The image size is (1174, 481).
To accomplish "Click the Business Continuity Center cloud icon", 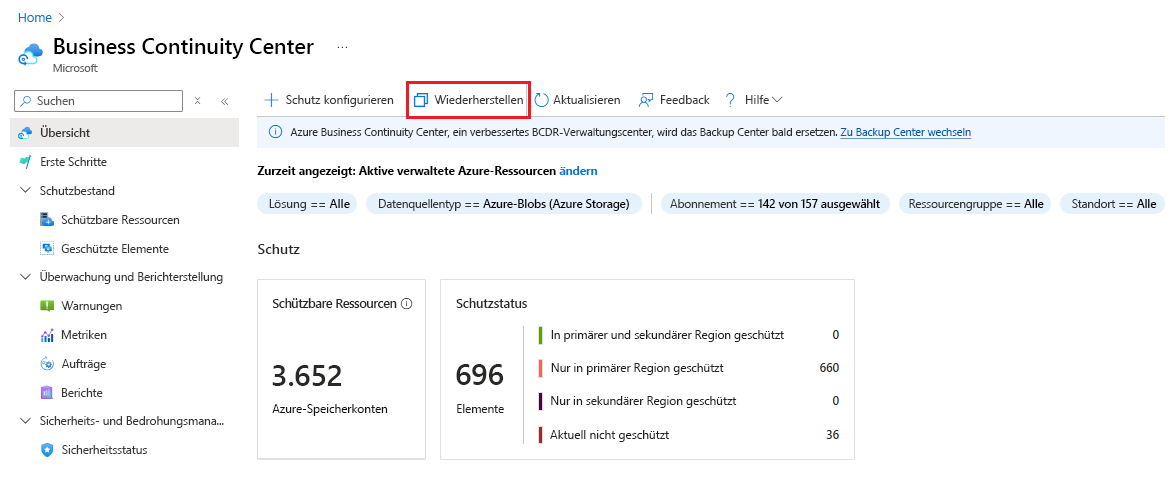I will [x=31, y=54].
